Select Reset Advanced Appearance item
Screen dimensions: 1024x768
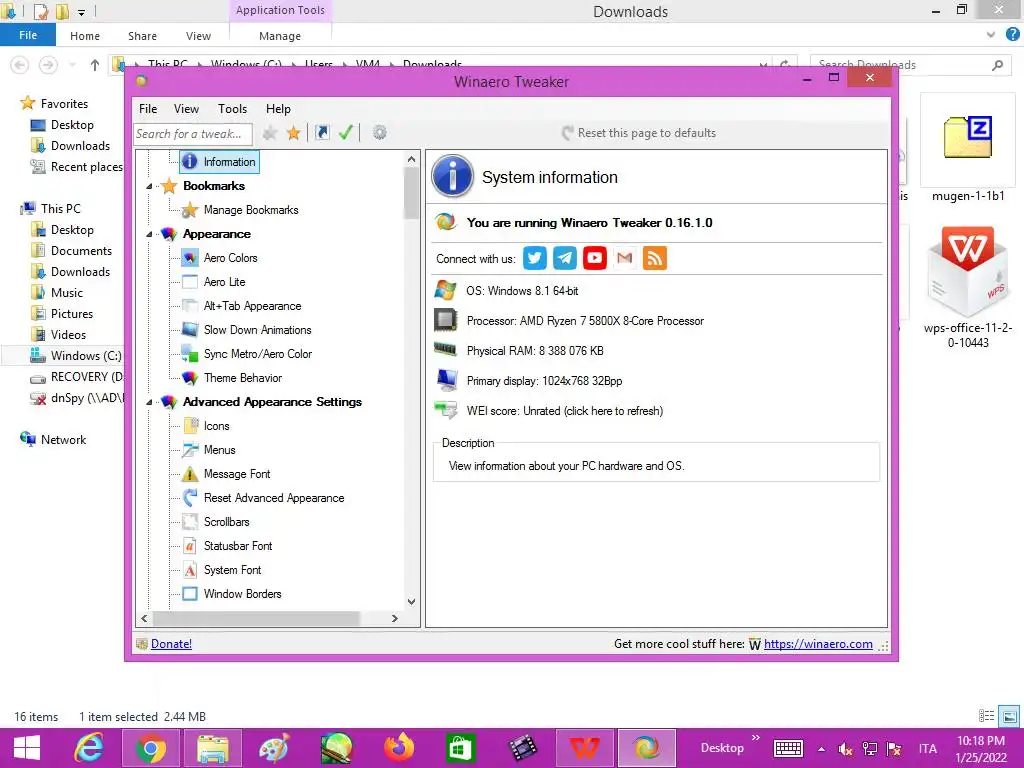[274, 498]
